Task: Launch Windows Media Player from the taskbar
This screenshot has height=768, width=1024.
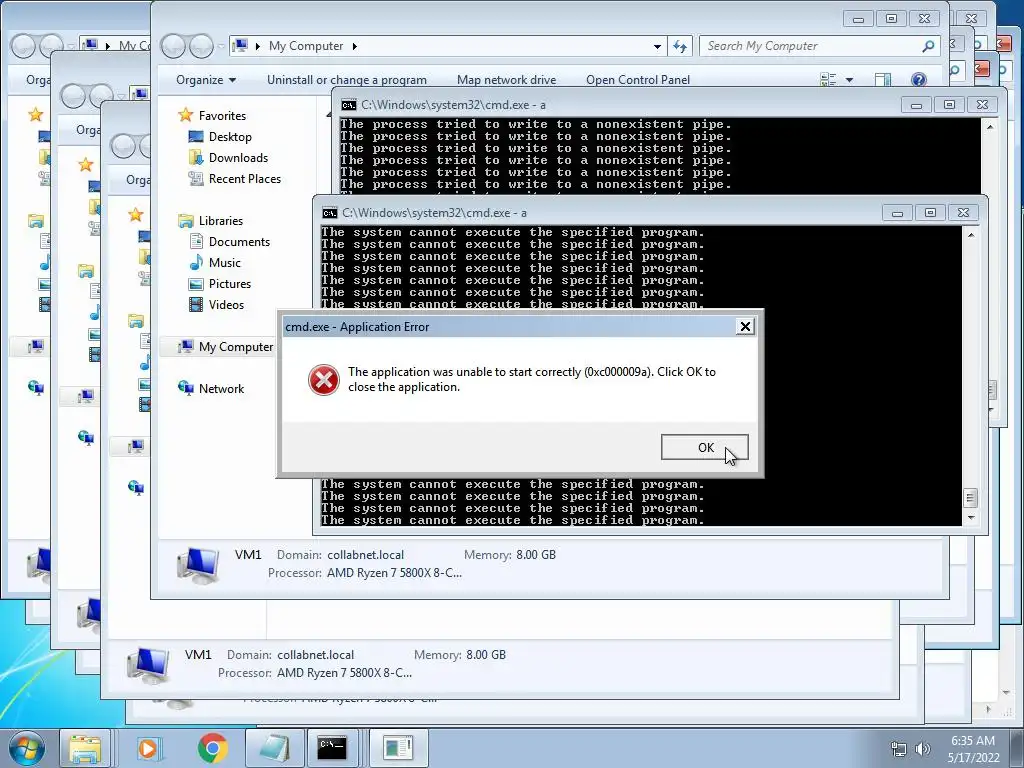Action: click(x=148, y=748)
